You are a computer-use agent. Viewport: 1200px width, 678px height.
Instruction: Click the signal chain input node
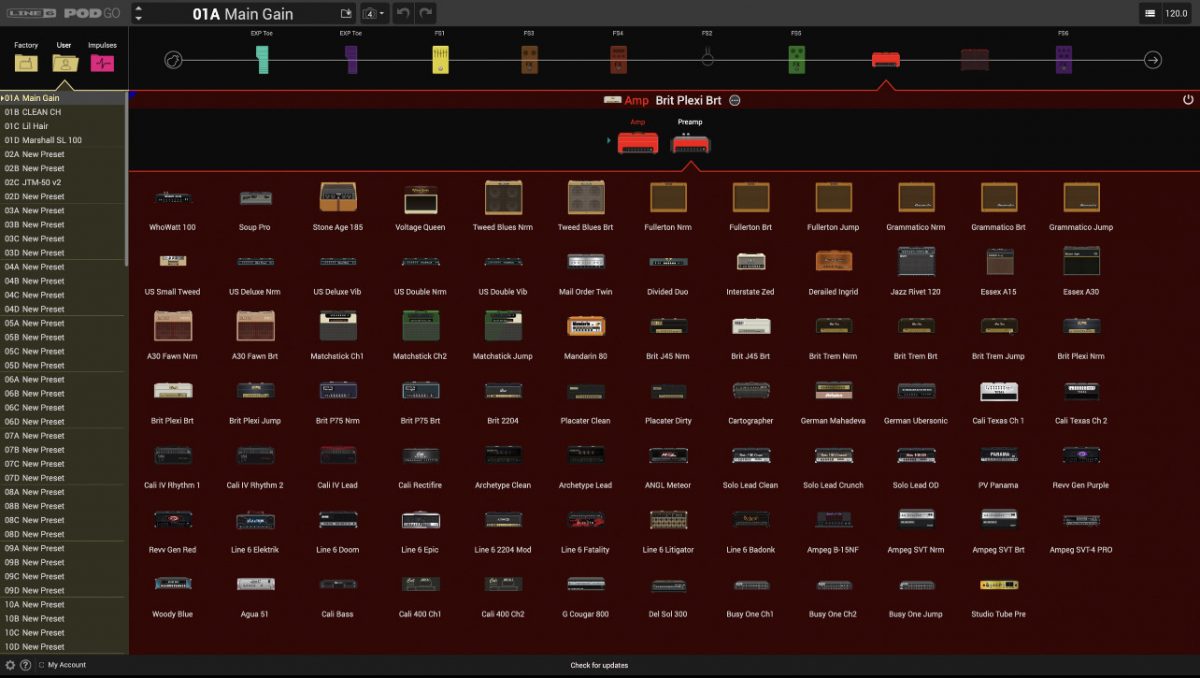tap(173, 60)
